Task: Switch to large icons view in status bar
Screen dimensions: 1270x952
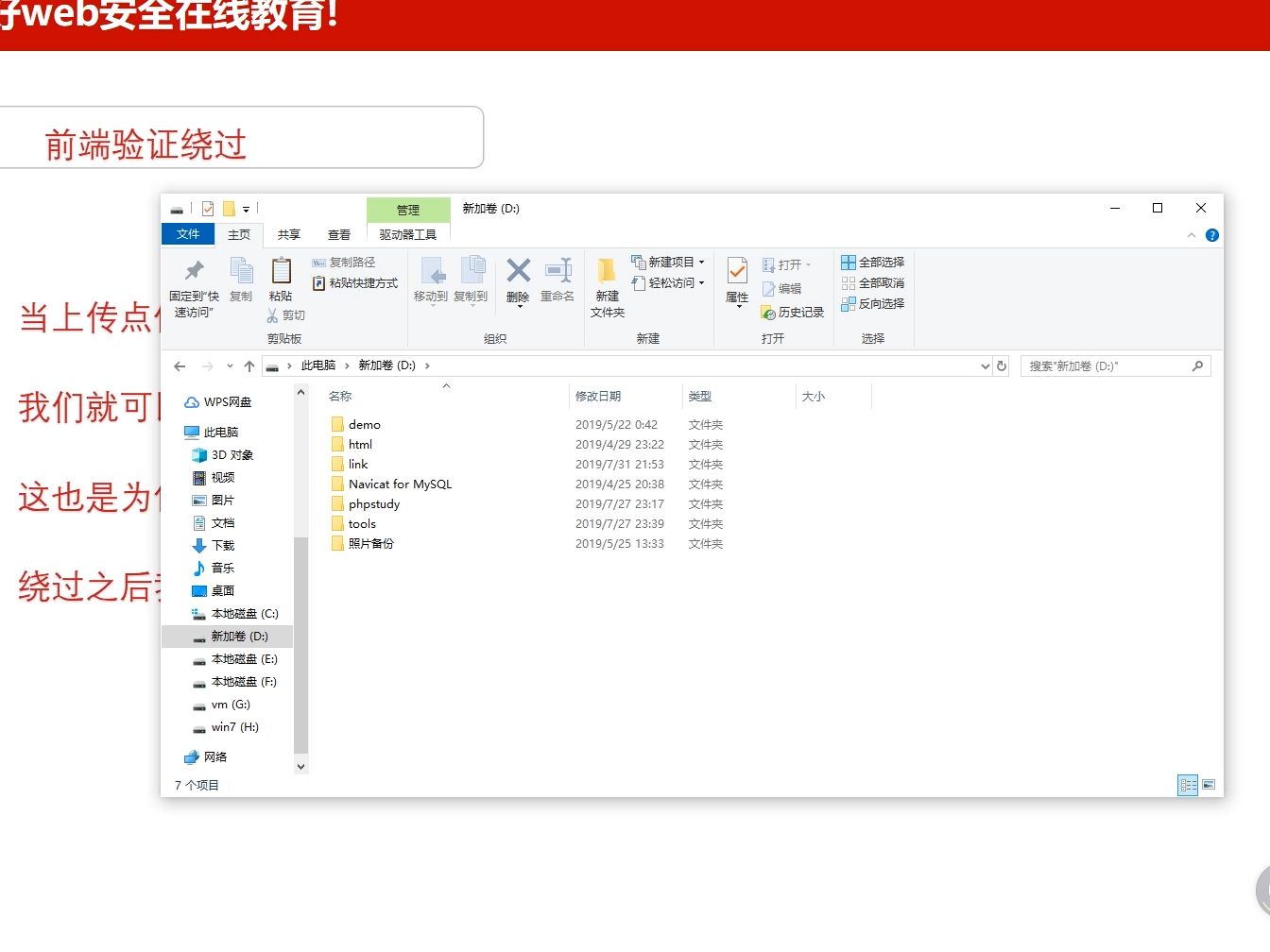Action: tap(1209, 785)
